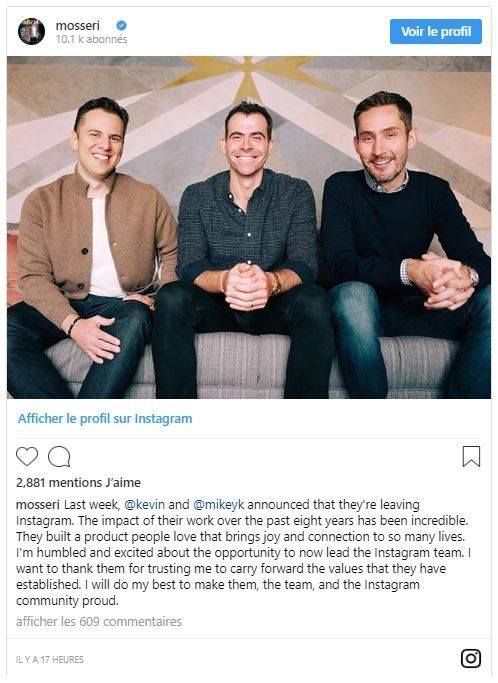Open Afficher le profil sur Instagram link
Image resolution: width=498 pixels, height=683 pixels.
tap(105, 419)
